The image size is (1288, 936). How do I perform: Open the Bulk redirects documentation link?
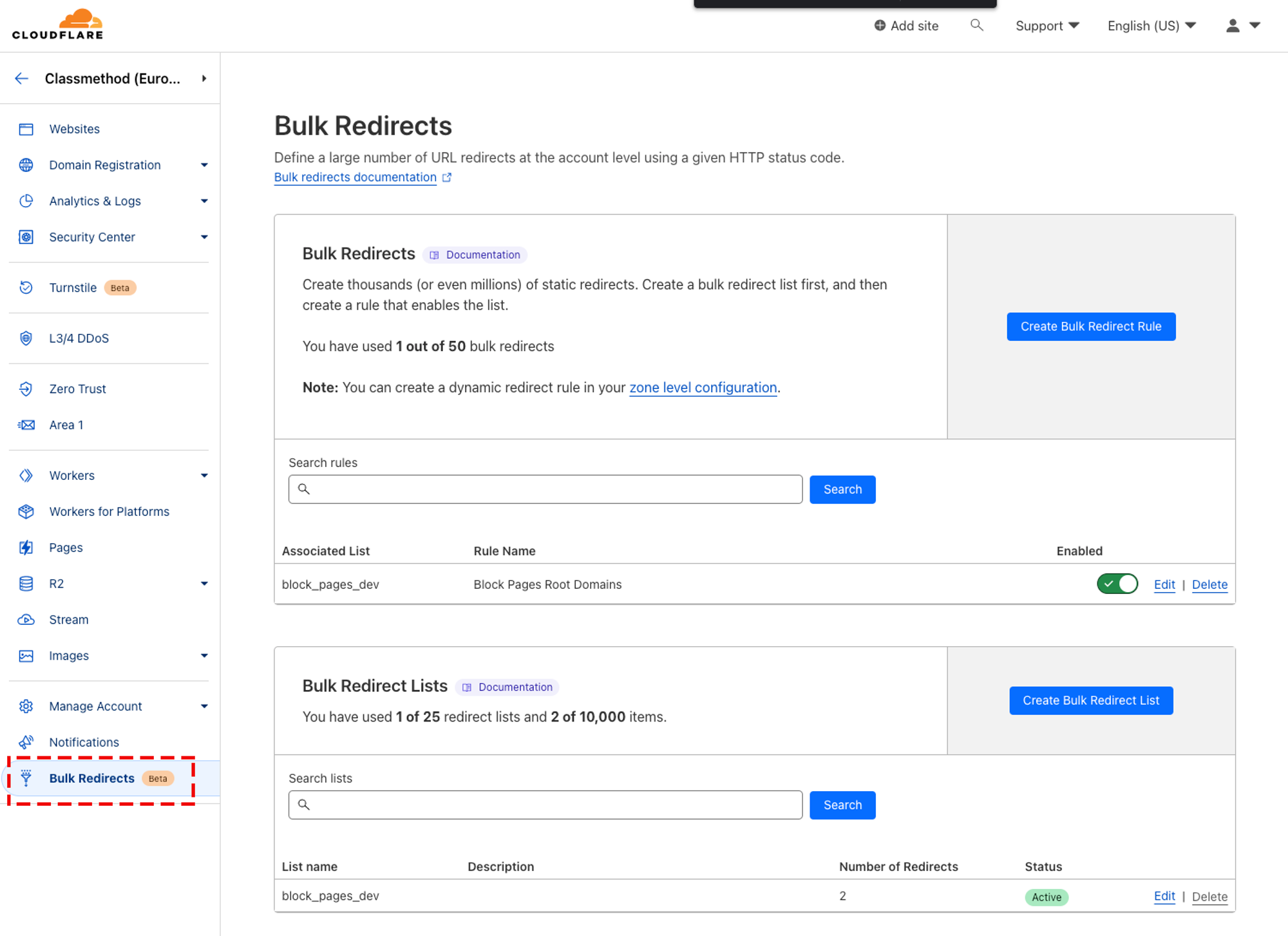(354, 177)
